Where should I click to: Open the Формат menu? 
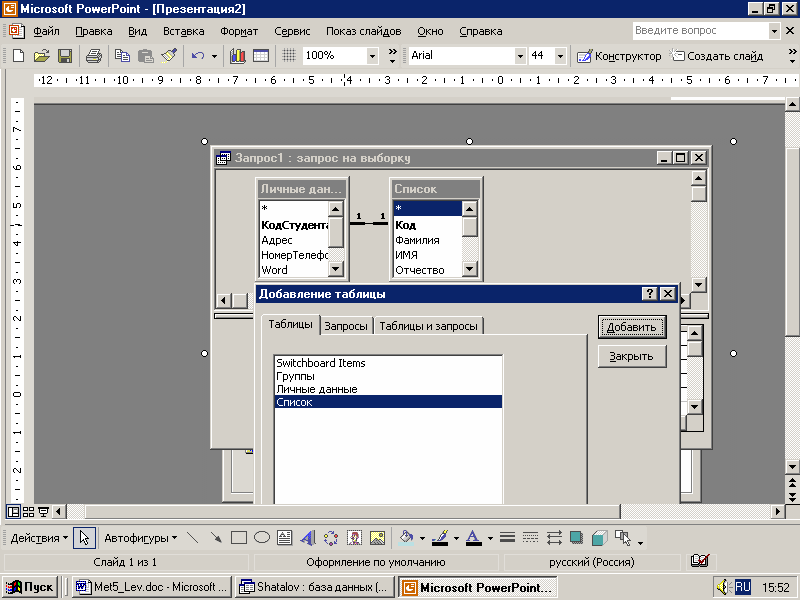(239, 32)
